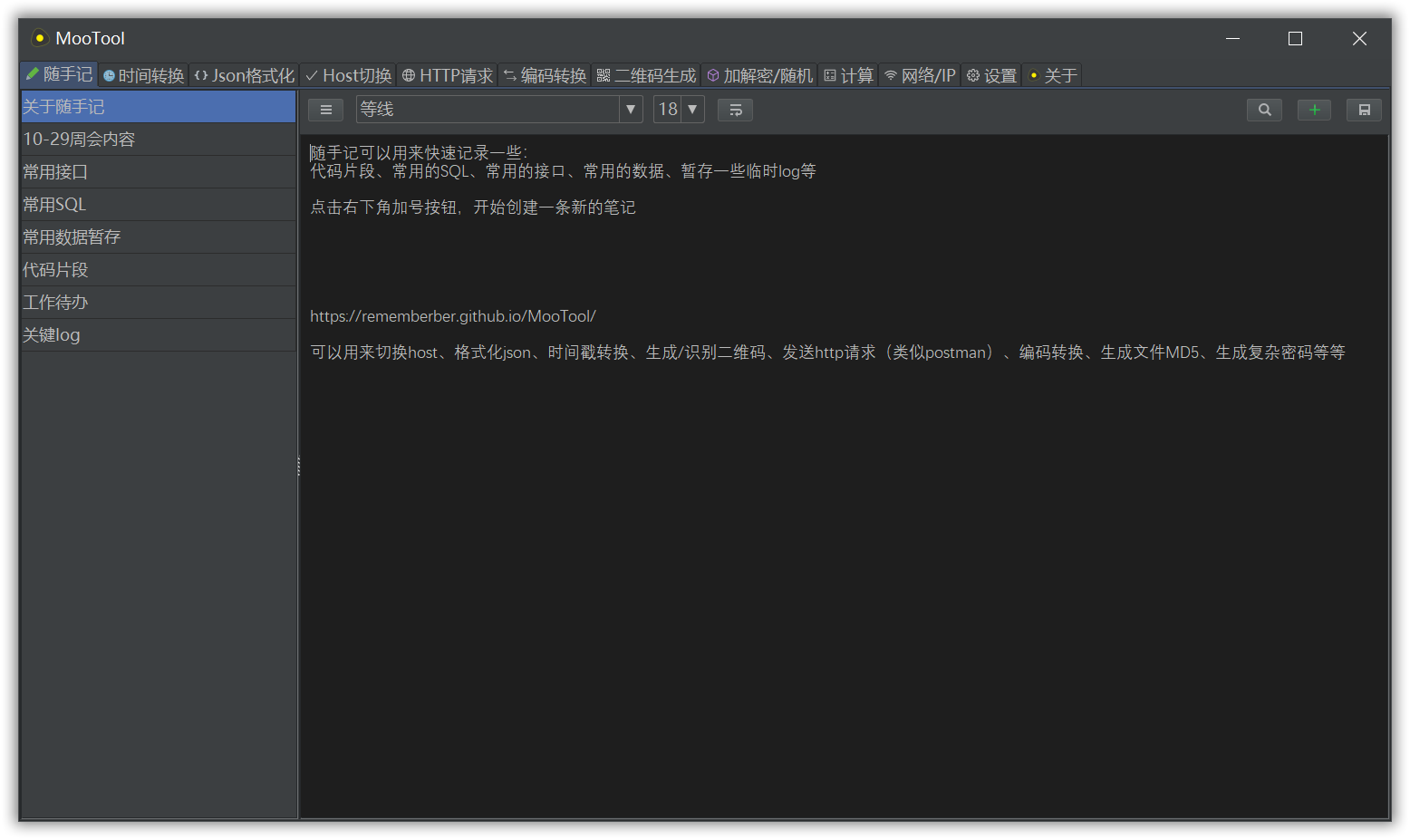Click the MooTool GitHub URL in note
Screen dimensions: 1410x840
point(452,316)
